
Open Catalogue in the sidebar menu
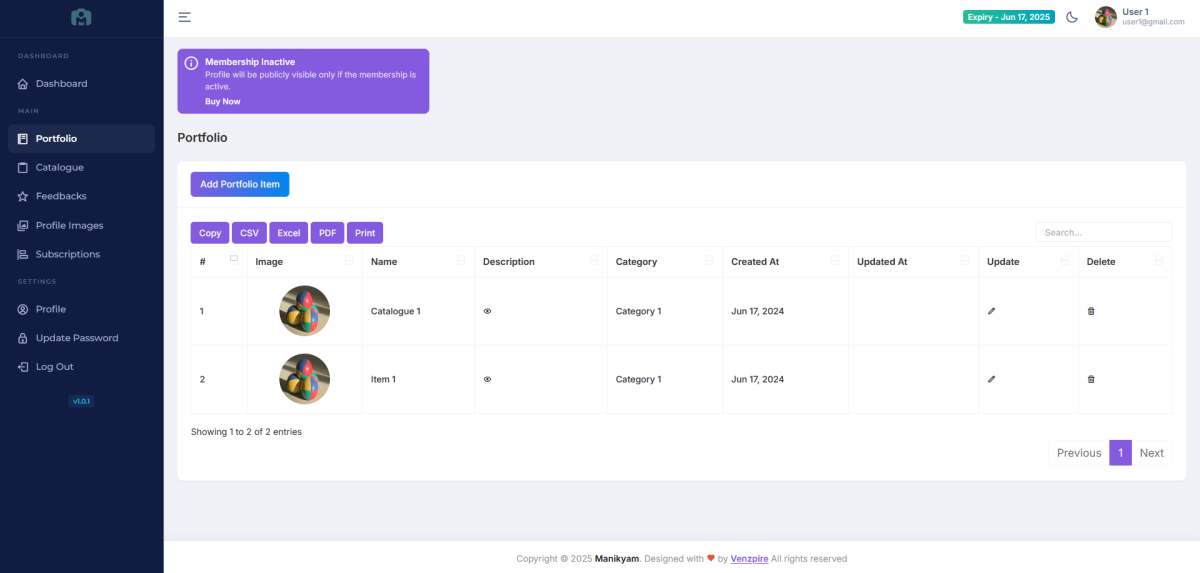coord(59,167)
